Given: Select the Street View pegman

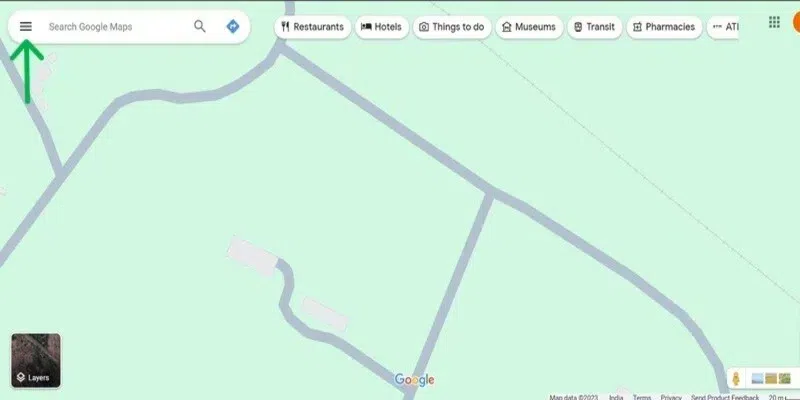Looking at the screenshot, I should (x=736, y=379).
